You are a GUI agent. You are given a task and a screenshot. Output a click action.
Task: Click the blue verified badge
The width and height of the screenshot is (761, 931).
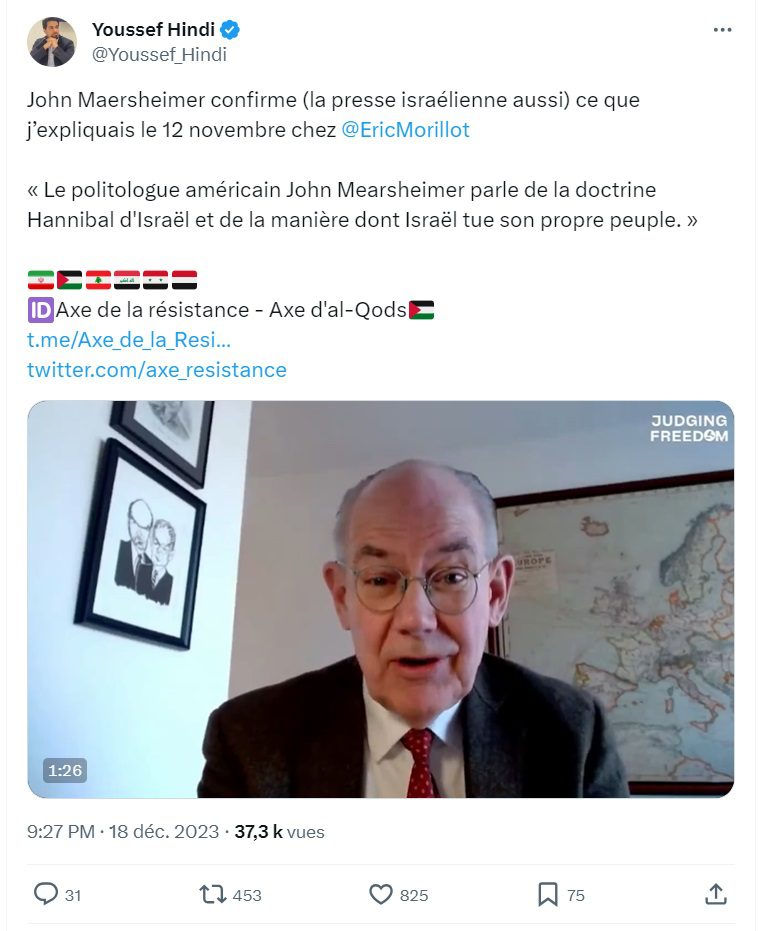pos(230,29)
